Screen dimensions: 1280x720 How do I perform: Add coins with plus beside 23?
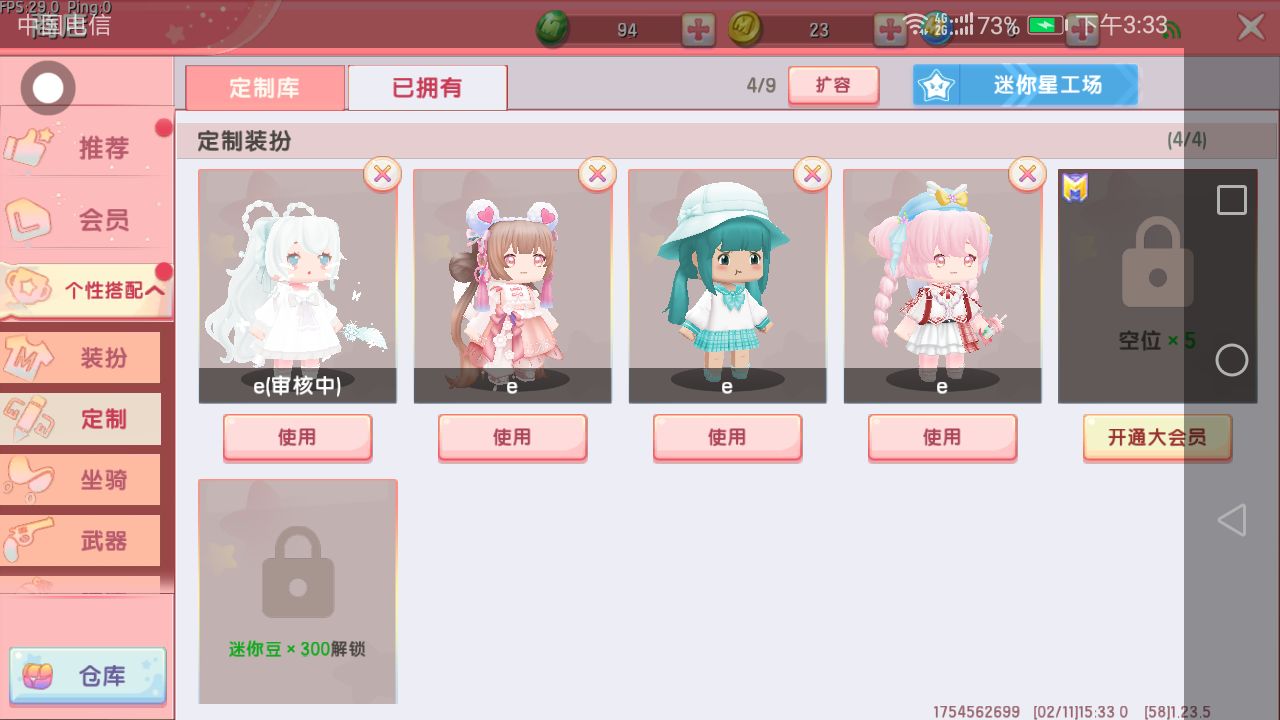(890, 30)
